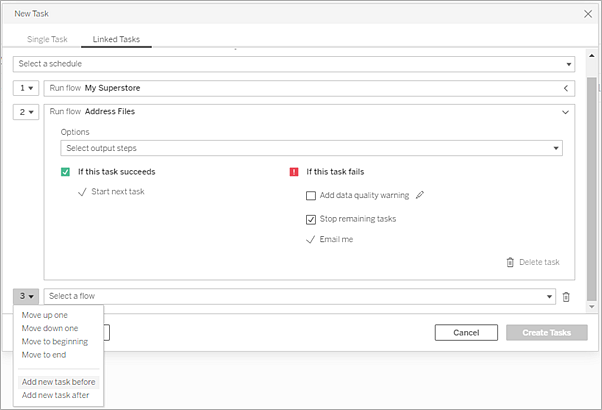This screenshot has width=602, height=410.
Task: Click the scrollbar down arrow
Action: pyautogui.click(x=592, y=306)
